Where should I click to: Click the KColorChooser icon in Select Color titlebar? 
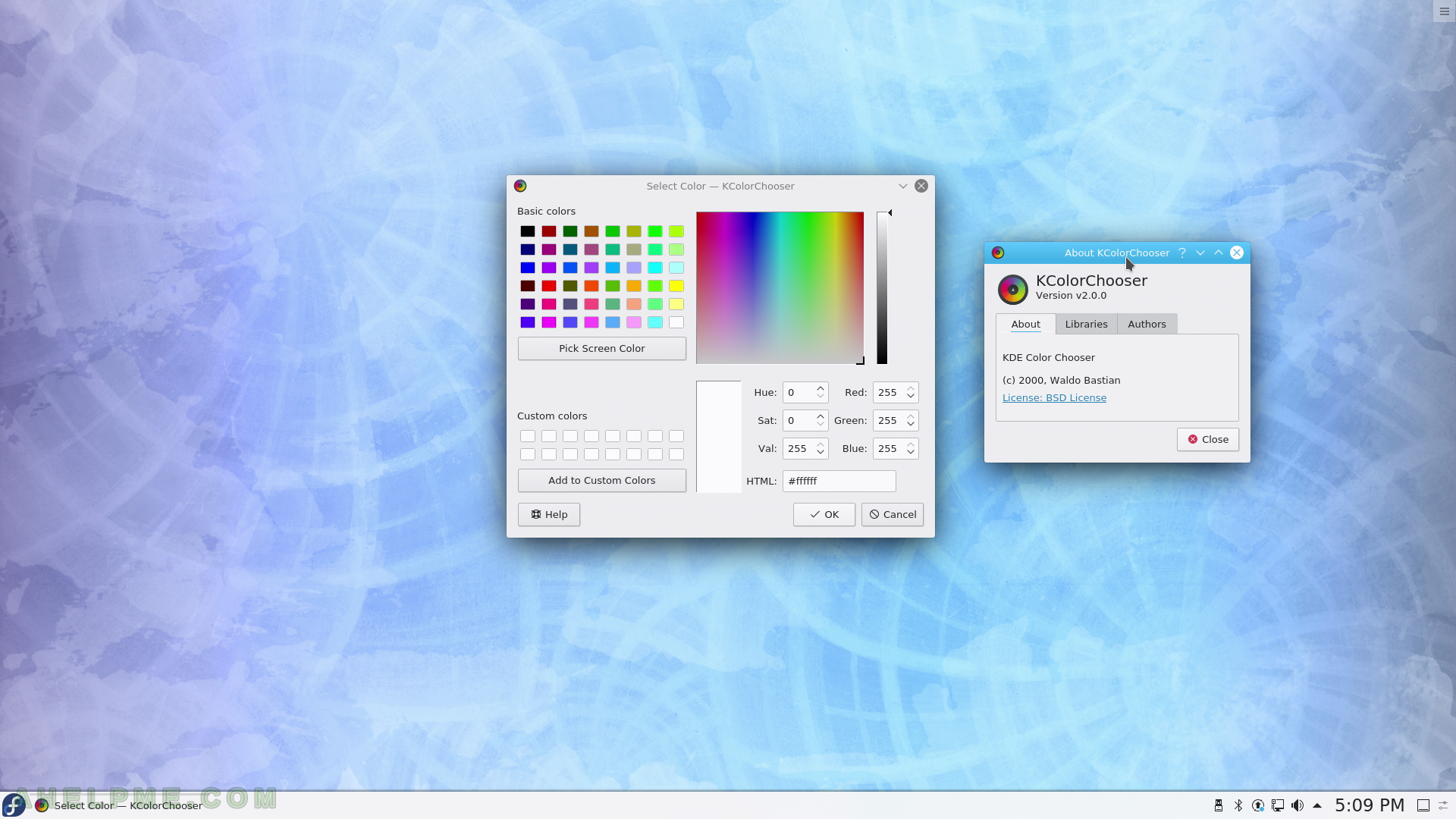[520, 186]
